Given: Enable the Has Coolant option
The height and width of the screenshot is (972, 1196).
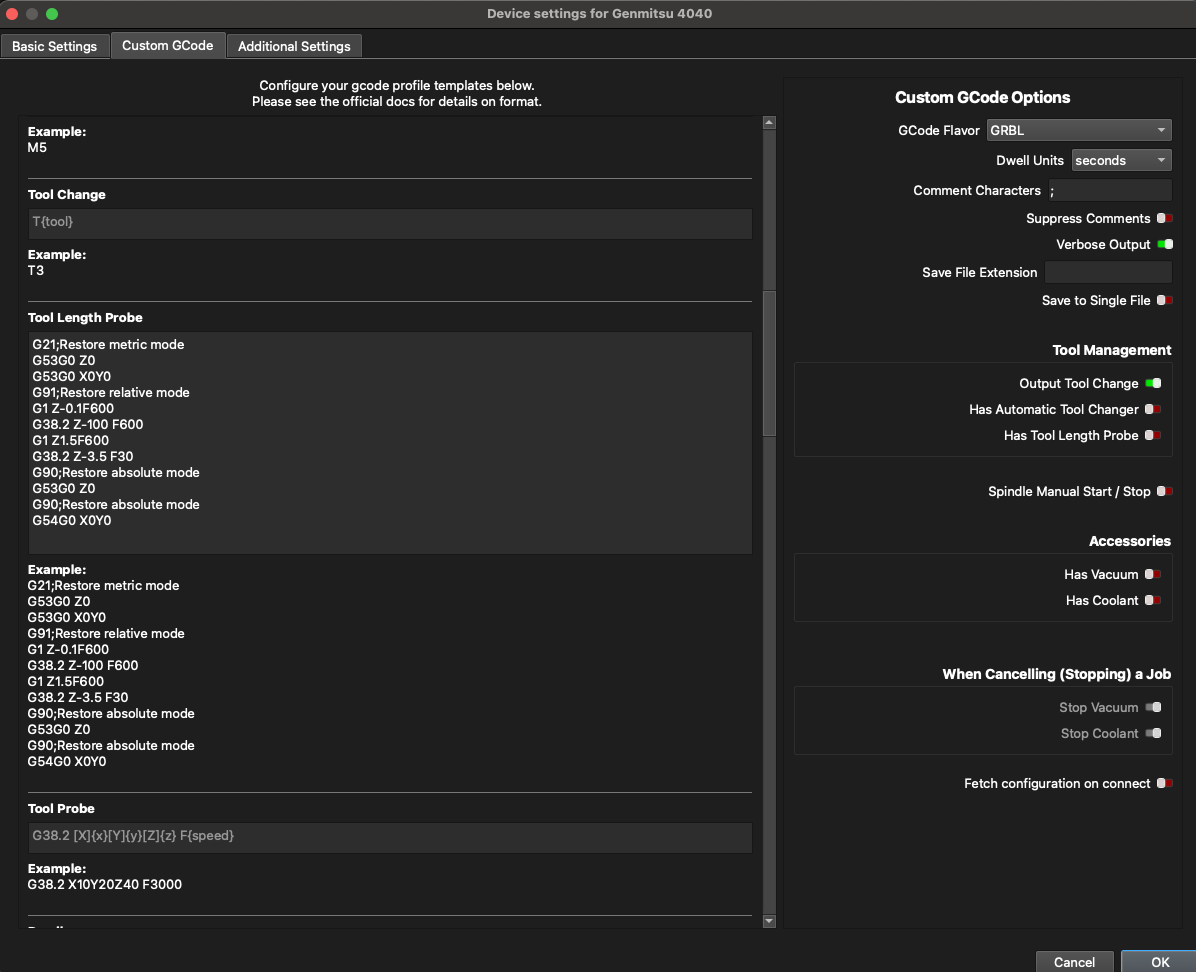Looking at the screenshot, I should [1153, 600].
